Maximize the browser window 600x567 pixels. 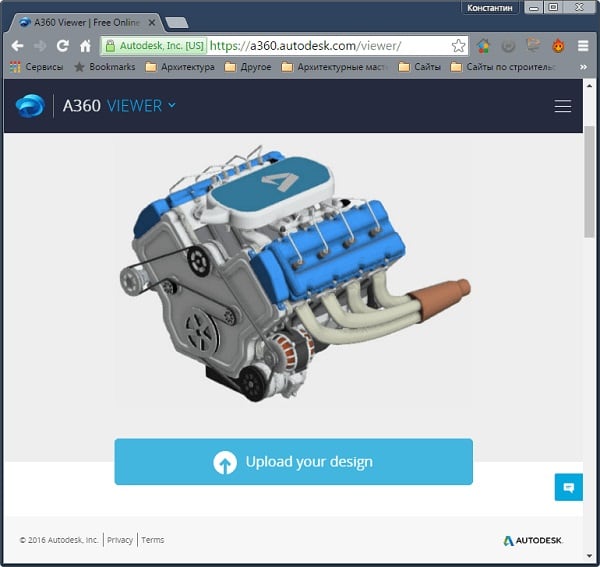tap(553, 8)
